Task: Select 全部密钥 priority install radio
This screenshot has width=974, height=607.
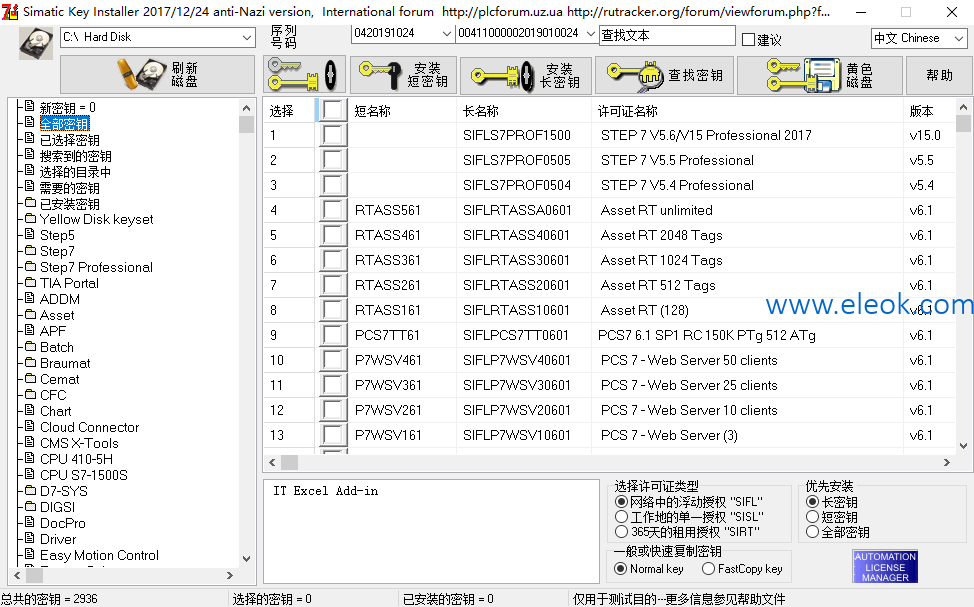Action: pos(812,532)
